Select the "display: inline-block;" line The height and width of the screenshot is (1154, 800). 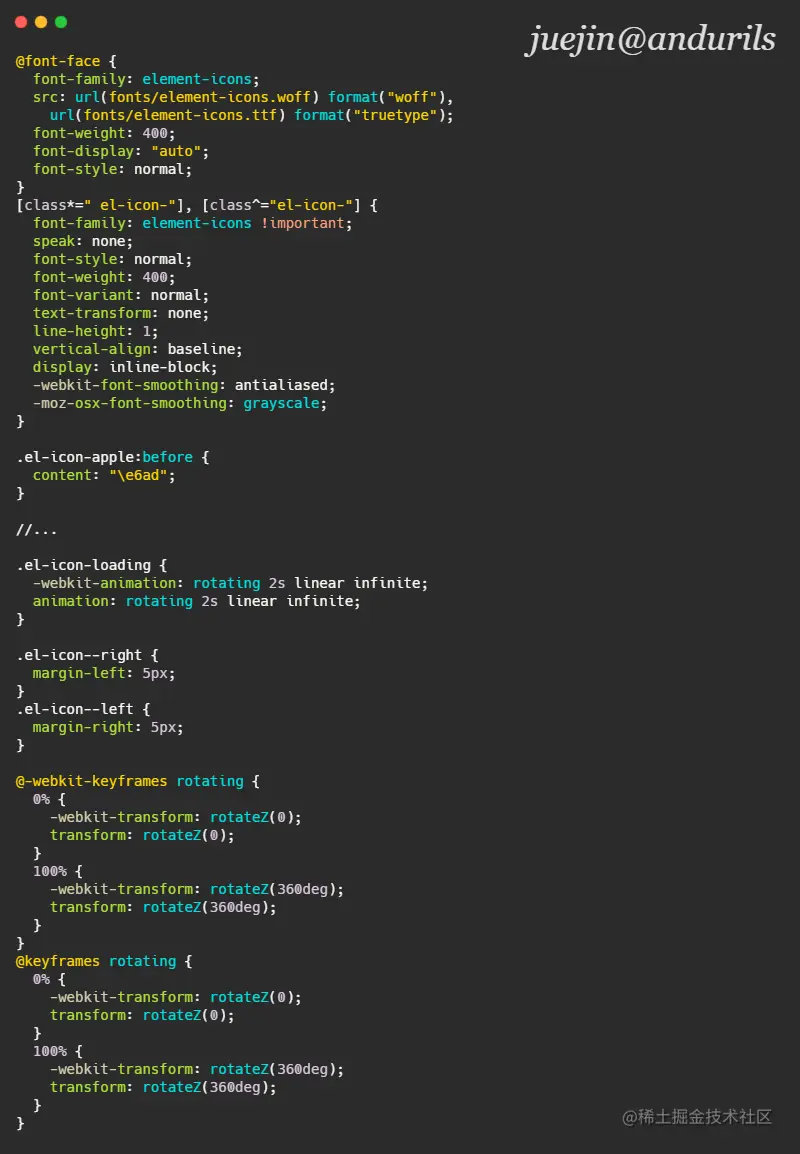click(125, 367)
